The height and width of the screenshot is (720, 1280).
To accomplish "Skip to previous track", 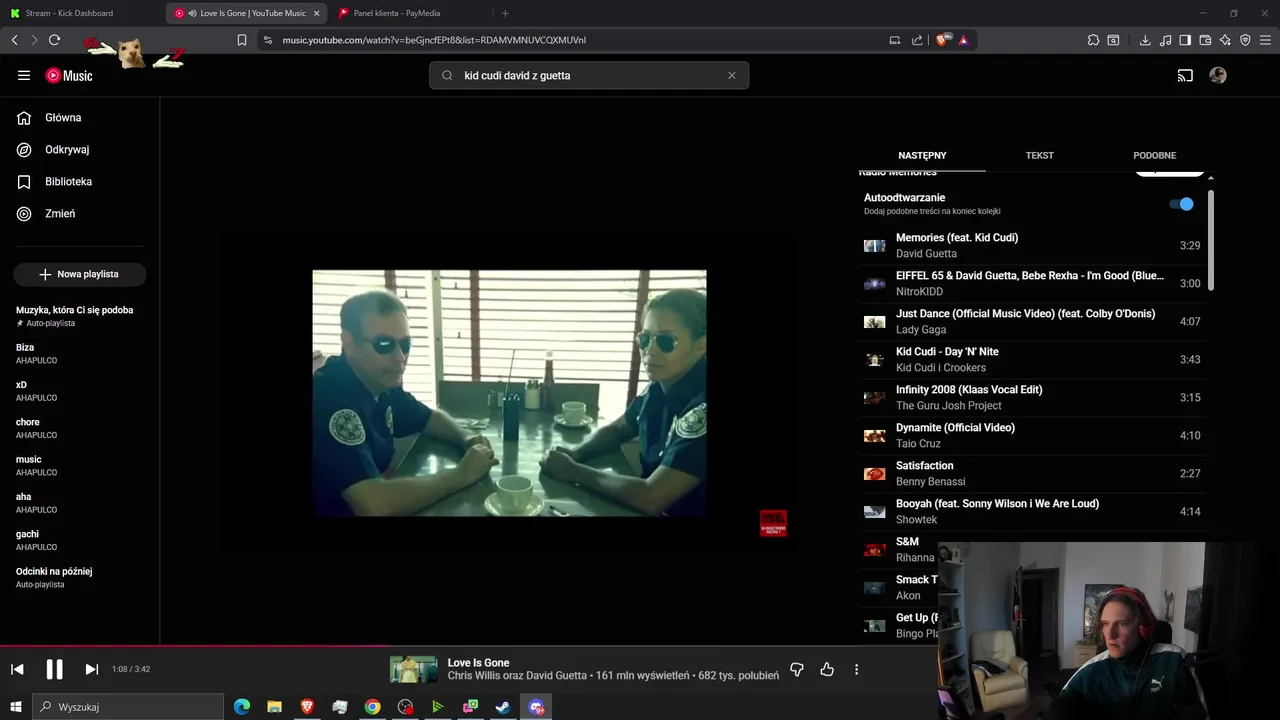I will tap(17, 669).
